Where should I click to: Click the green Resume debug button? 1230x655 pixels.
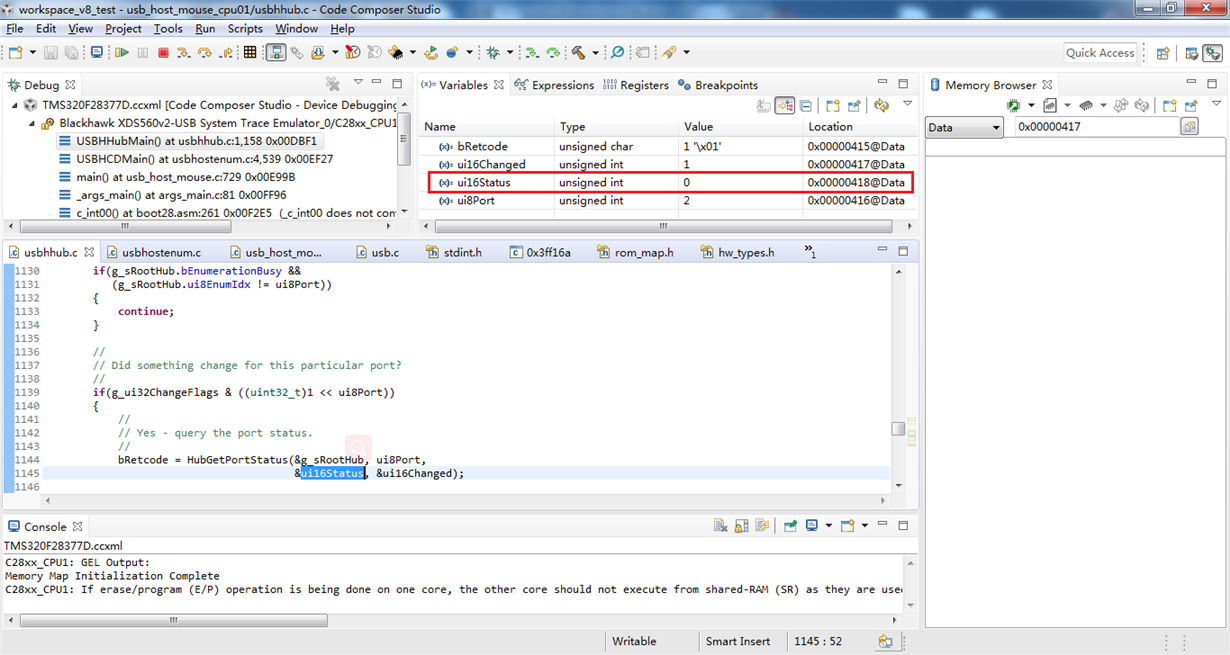click(122, 53)
